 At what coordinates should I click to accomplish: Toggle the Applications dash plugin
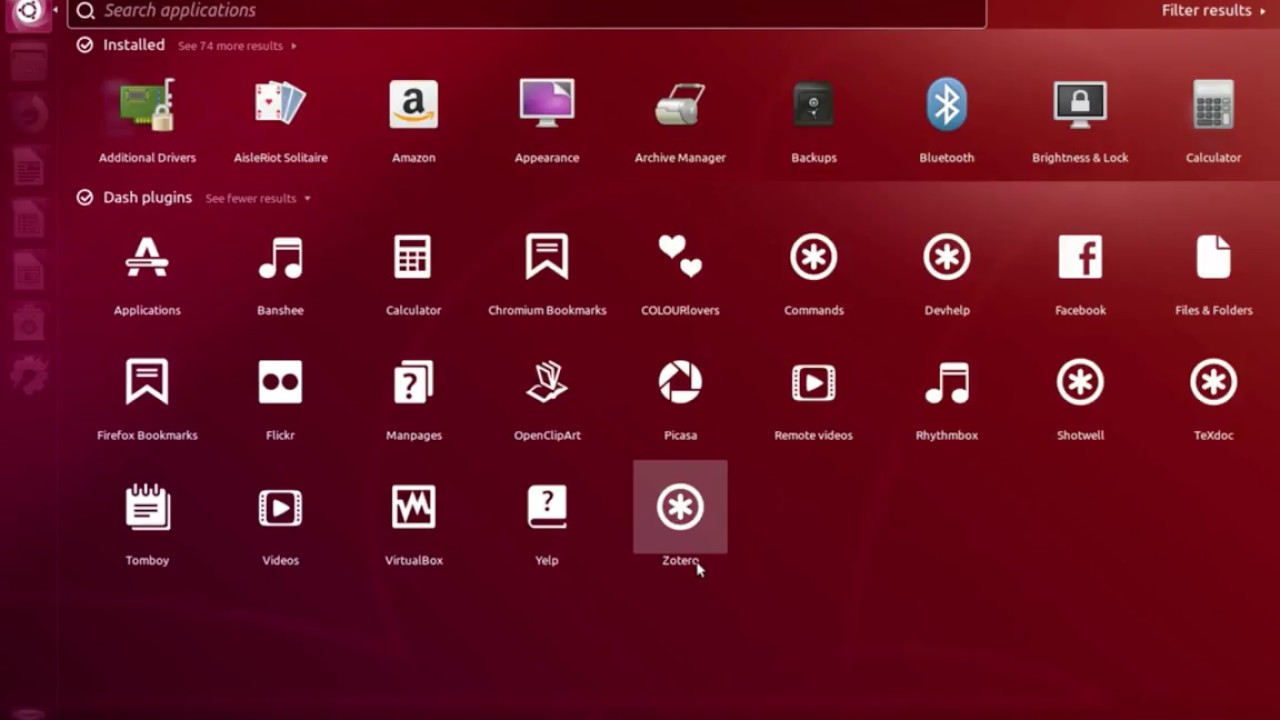(x=147, y=257)
